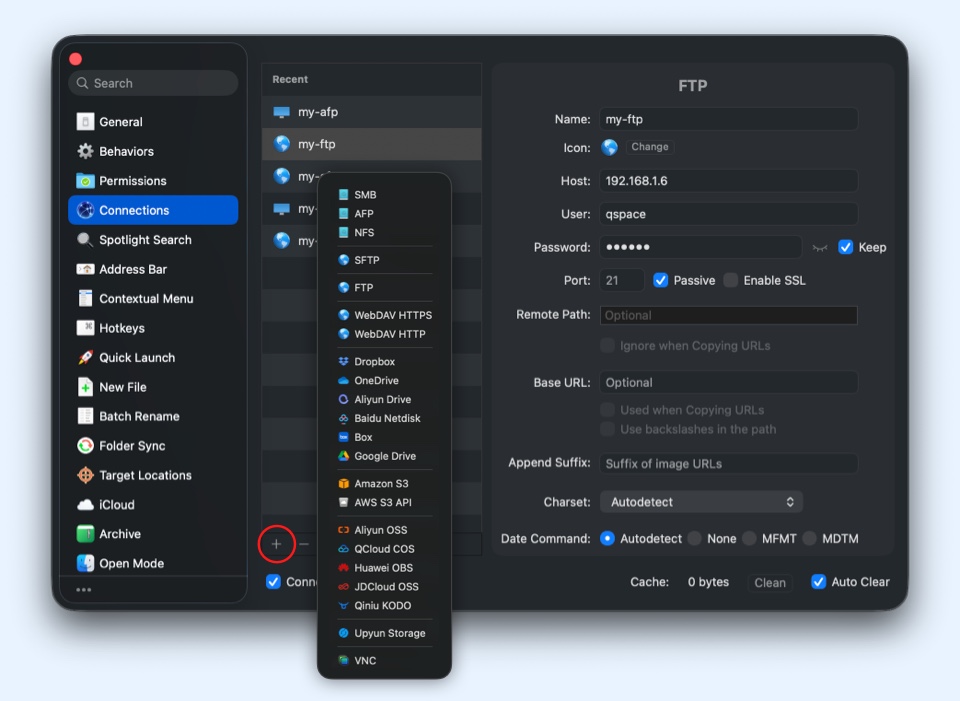The image size is (960, 701).
Task: Click the eye icon to reveal password
Action: (820, 248)
